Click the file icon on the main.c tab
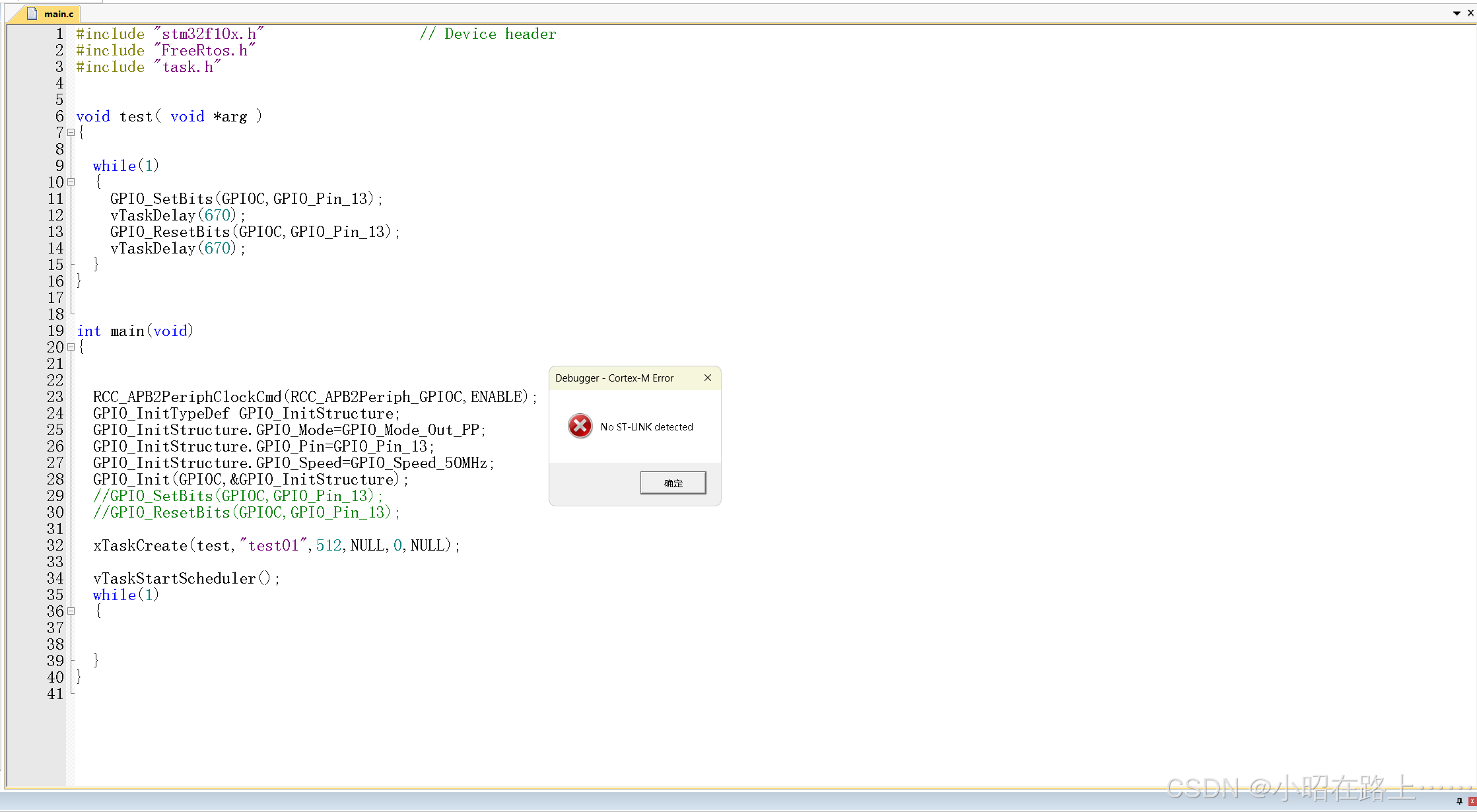The image size is (1477, 812). (x=32, y=13)
